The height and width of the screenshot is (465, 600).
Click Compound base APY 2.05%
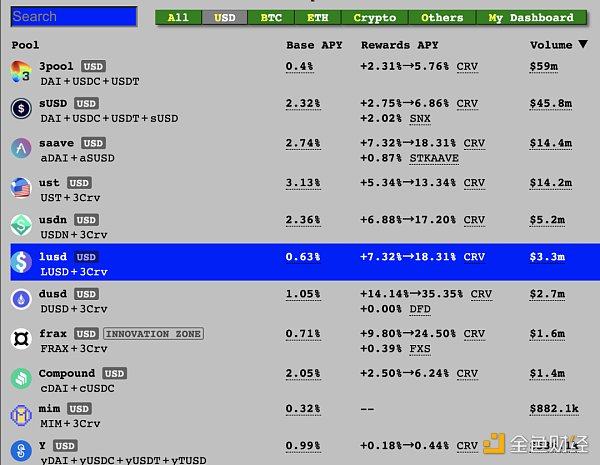303,374
